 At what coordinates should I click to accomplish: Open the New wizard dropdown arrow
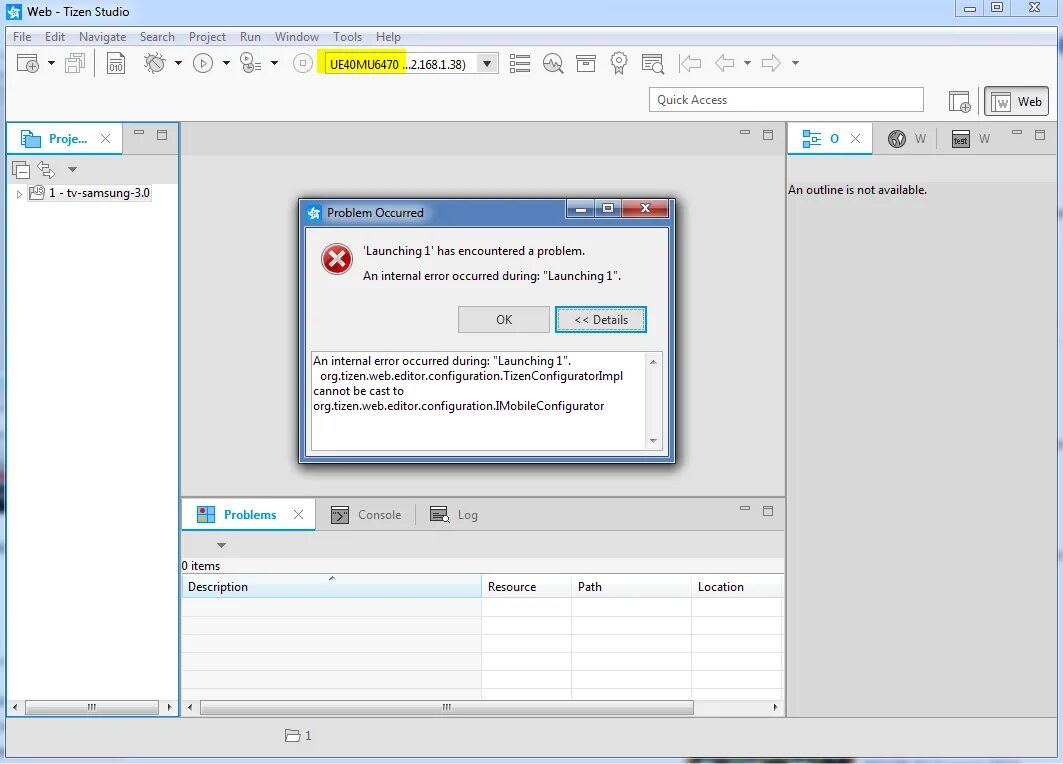51,64
